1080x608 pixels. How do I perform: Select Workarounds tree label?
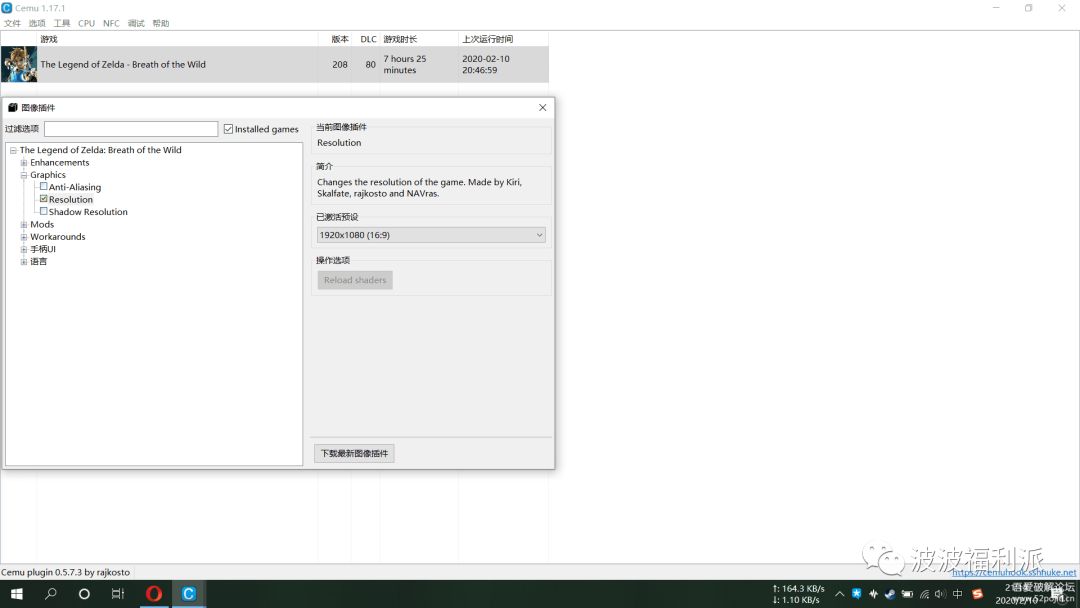[58, 237]
